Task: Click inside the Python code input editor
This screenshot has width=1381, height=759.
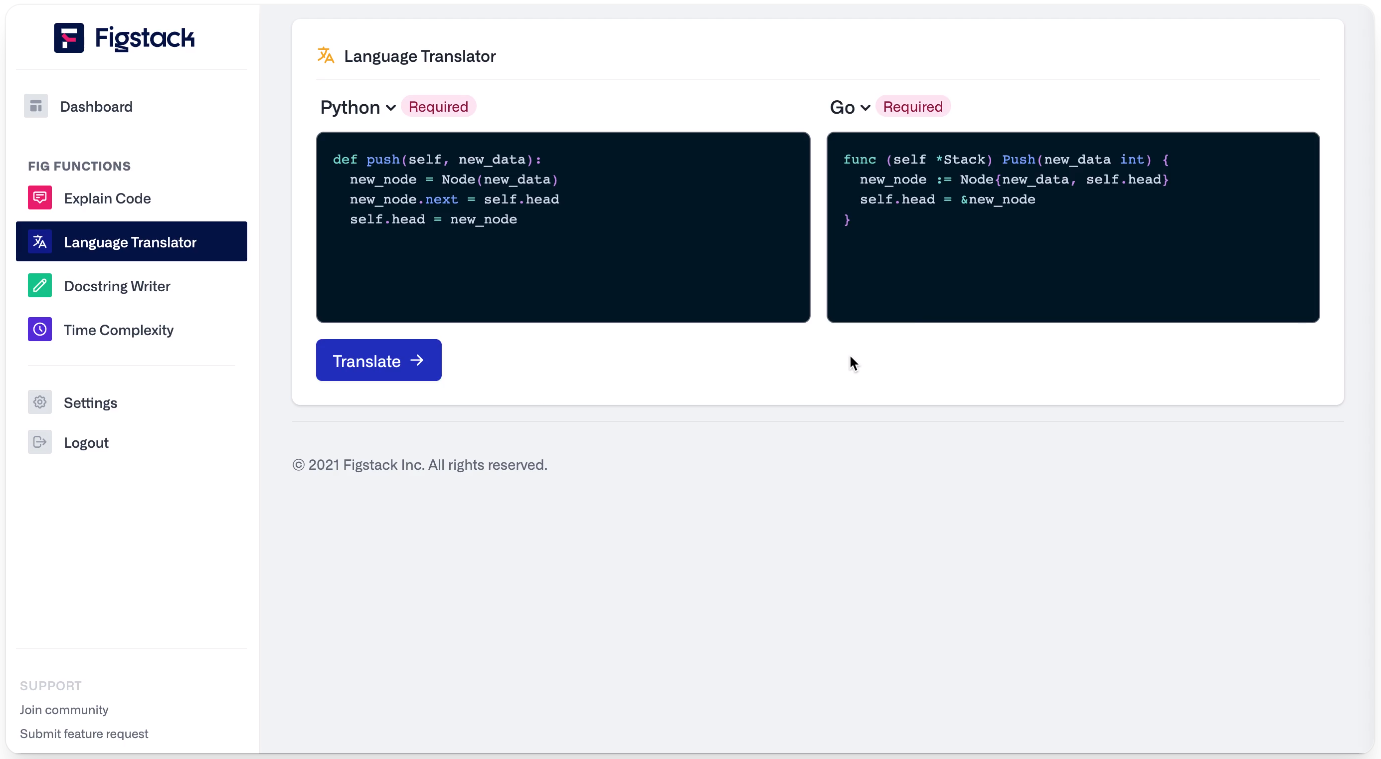Action: tap(563, 227)
